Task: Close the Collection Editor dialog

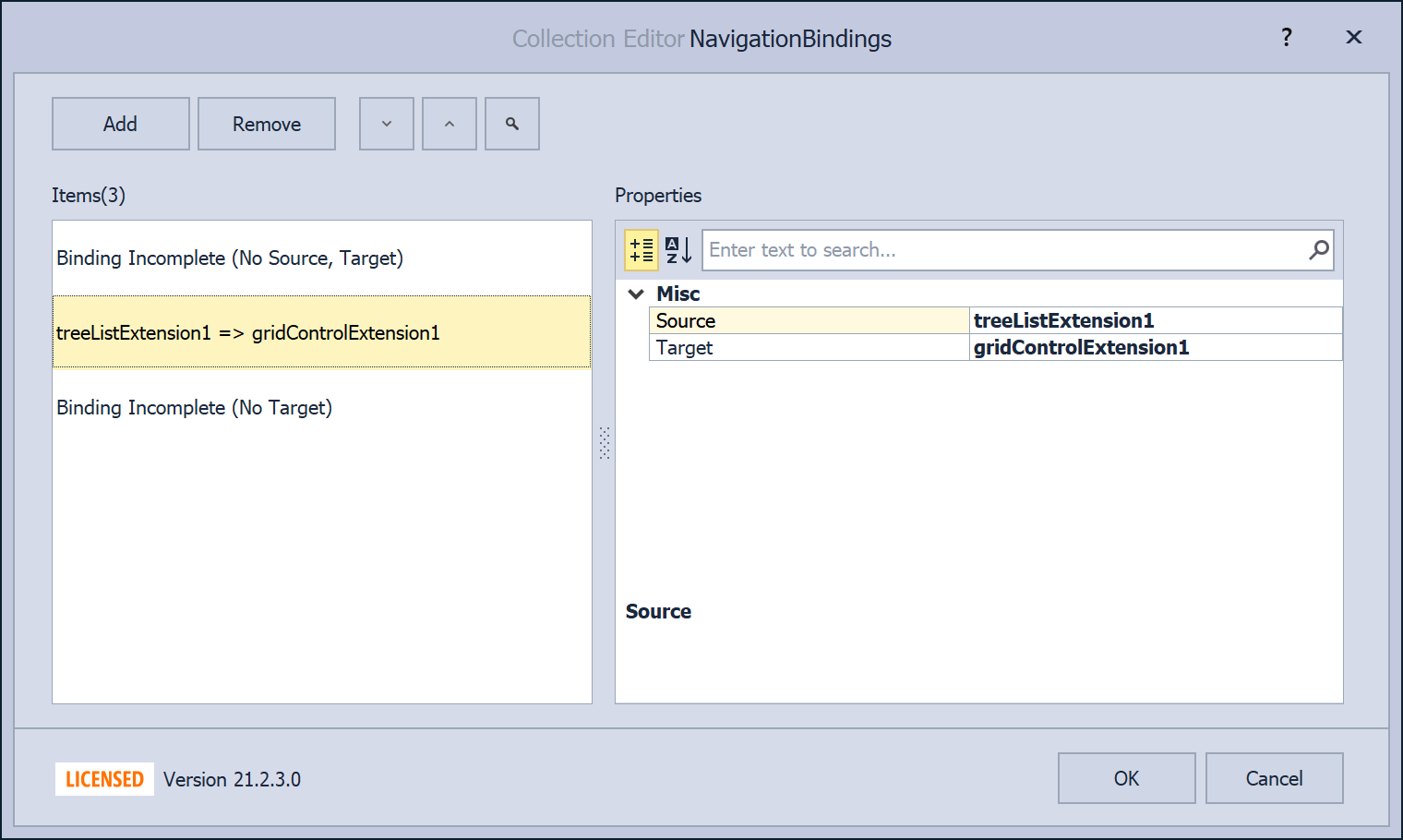Action: click(1353, 38)
